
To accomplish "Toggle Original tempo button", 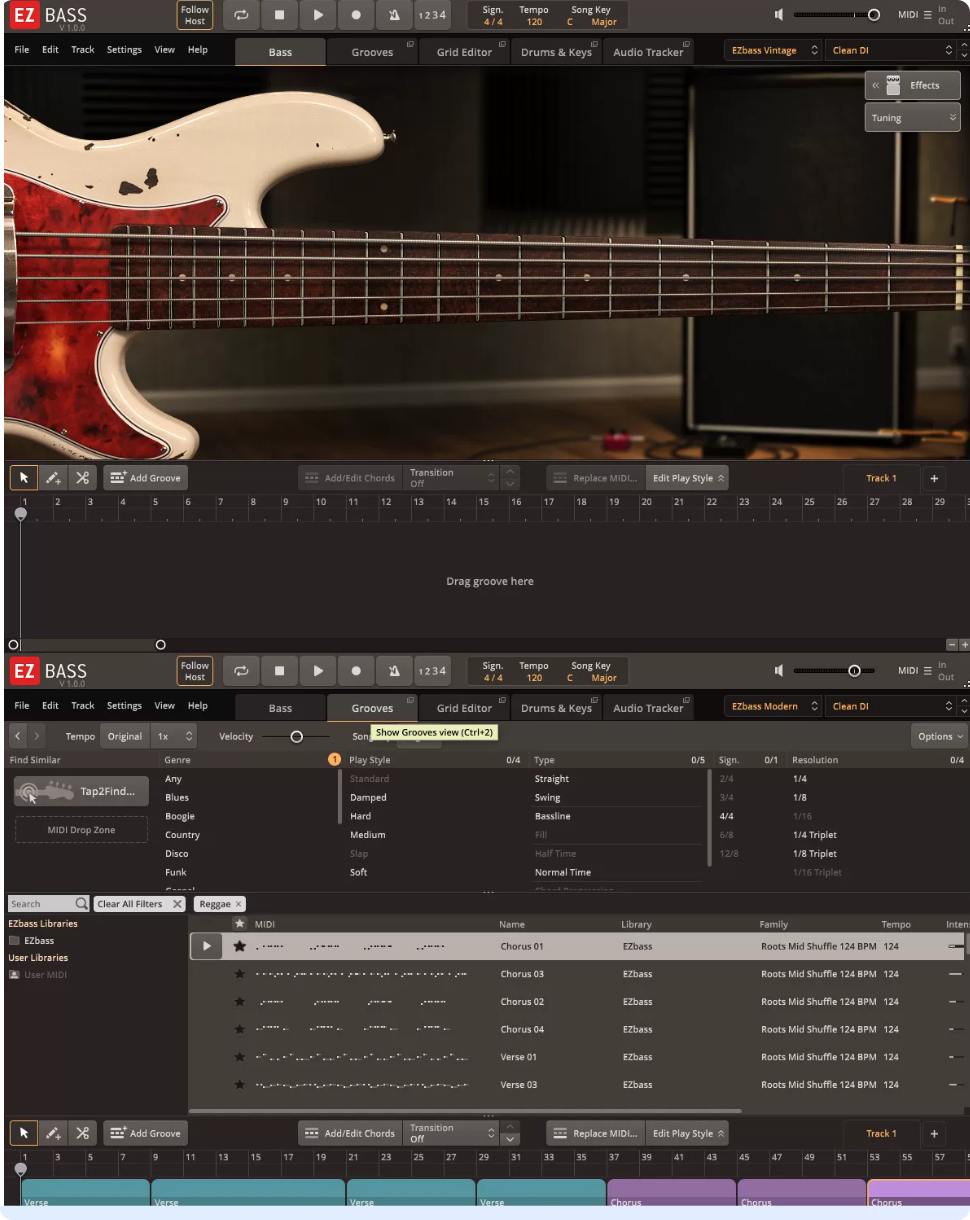I will coord(125,736).
